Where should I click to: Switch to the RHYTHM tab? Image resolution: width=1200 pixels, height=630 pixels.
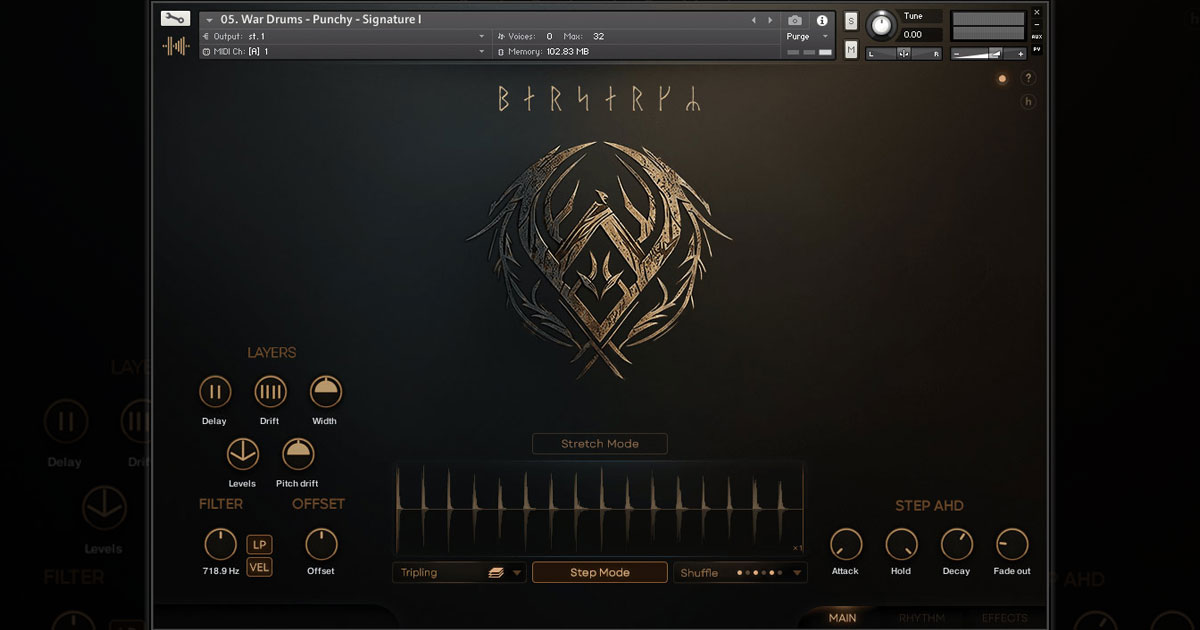point(922,618)
